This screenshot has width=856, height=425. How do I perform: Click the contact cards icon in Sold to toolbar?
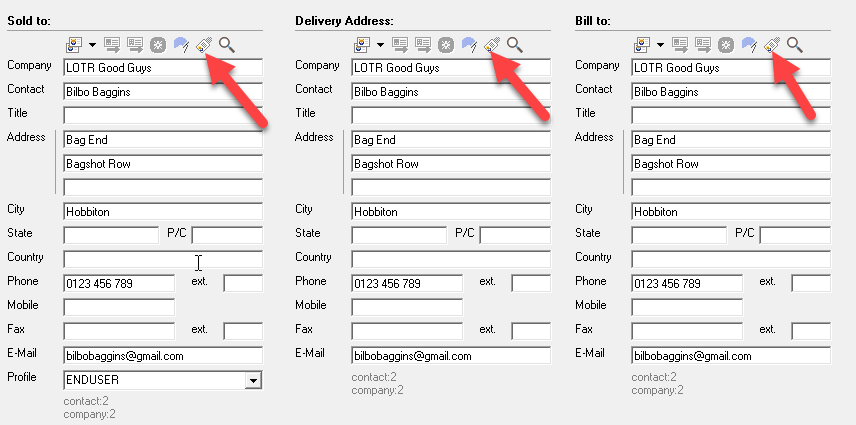pyautogui.click(x=73, y=44)
